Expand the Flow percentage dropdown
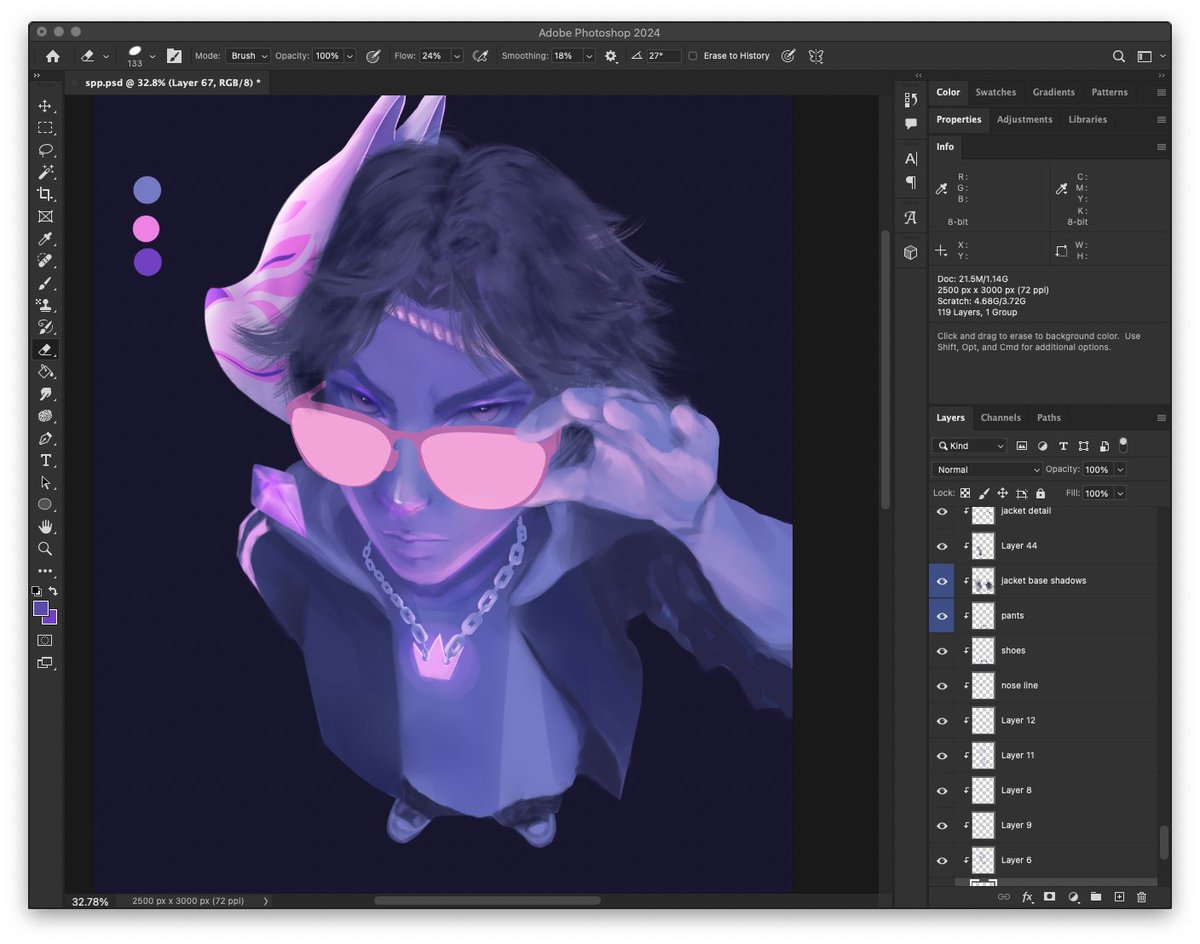The height and width of the screenshot is (944, 1200). click(x=457, y=56)
